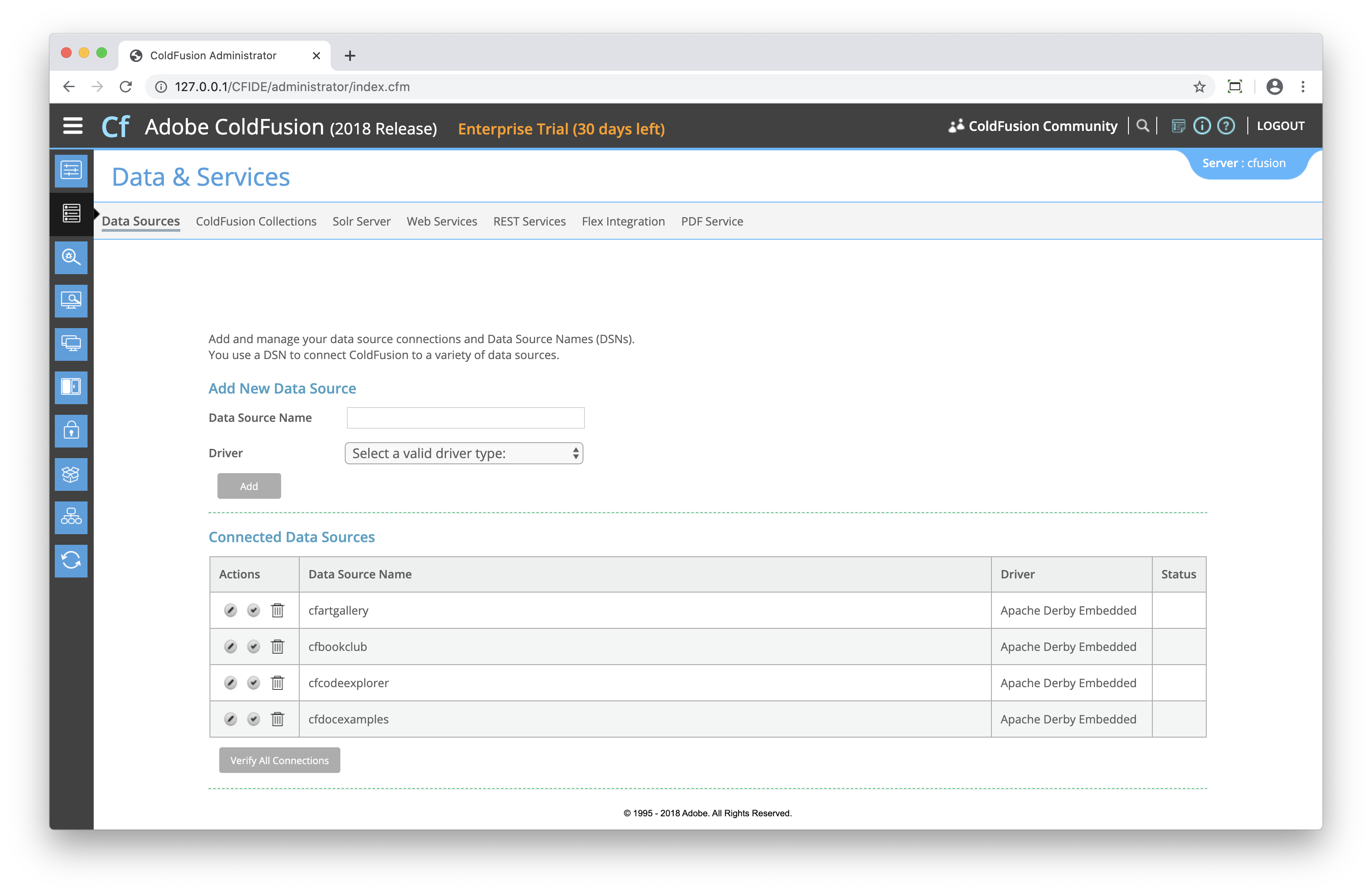Verify the cfartgallery data source connection

254,610
